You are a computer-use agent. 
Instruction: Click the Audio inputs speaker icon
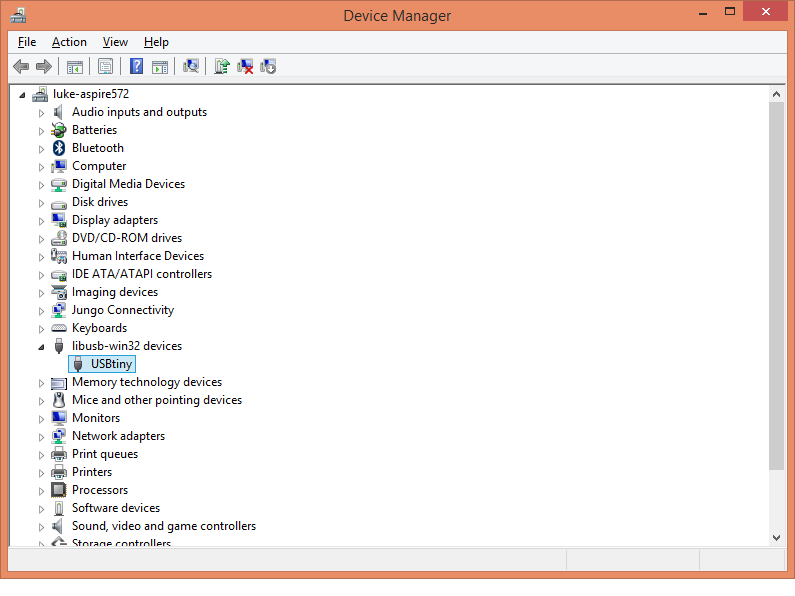(58, 112)
